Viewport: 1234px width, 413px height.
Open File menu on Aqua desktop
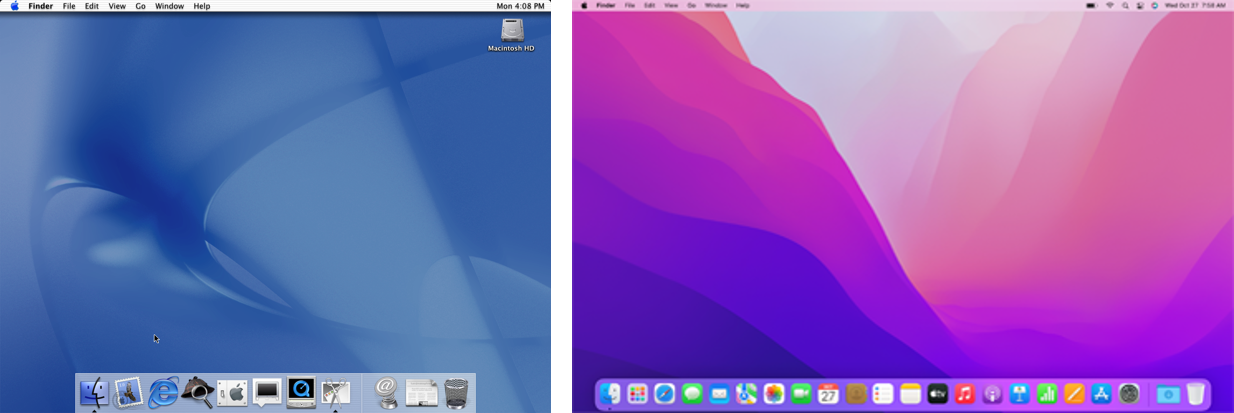(x=69, y=6)
